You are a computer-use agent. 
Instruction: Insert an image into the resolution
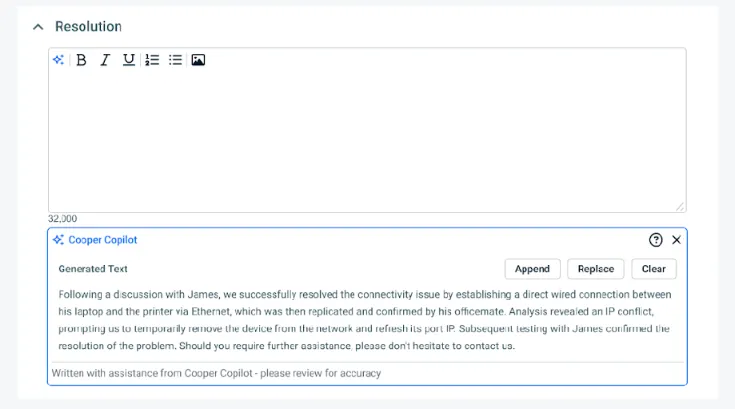(x=198, y=60)
